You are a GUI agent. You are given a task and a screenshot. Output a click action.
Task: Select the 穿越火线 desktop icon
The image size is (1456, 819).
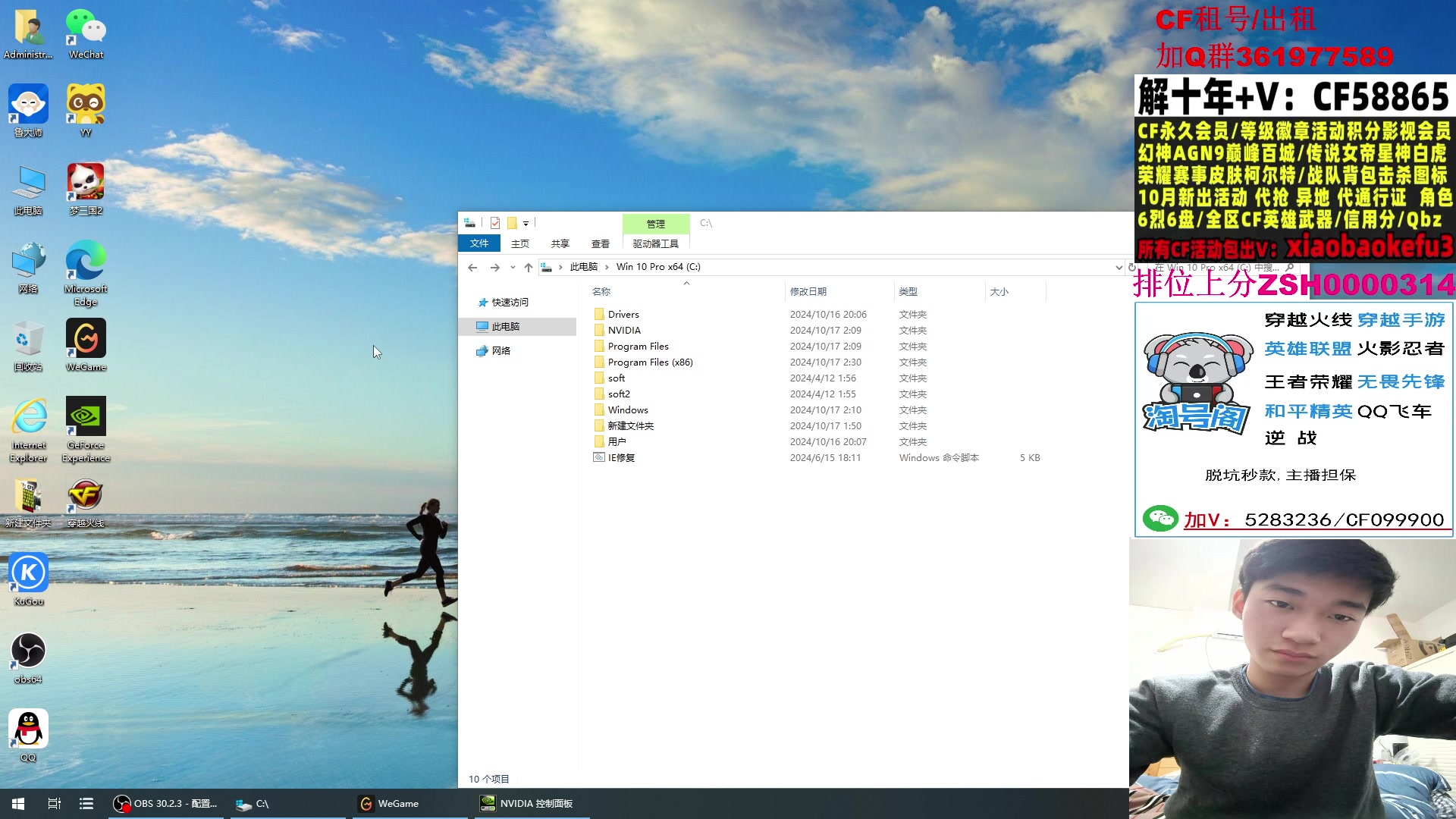coord(86,502)
